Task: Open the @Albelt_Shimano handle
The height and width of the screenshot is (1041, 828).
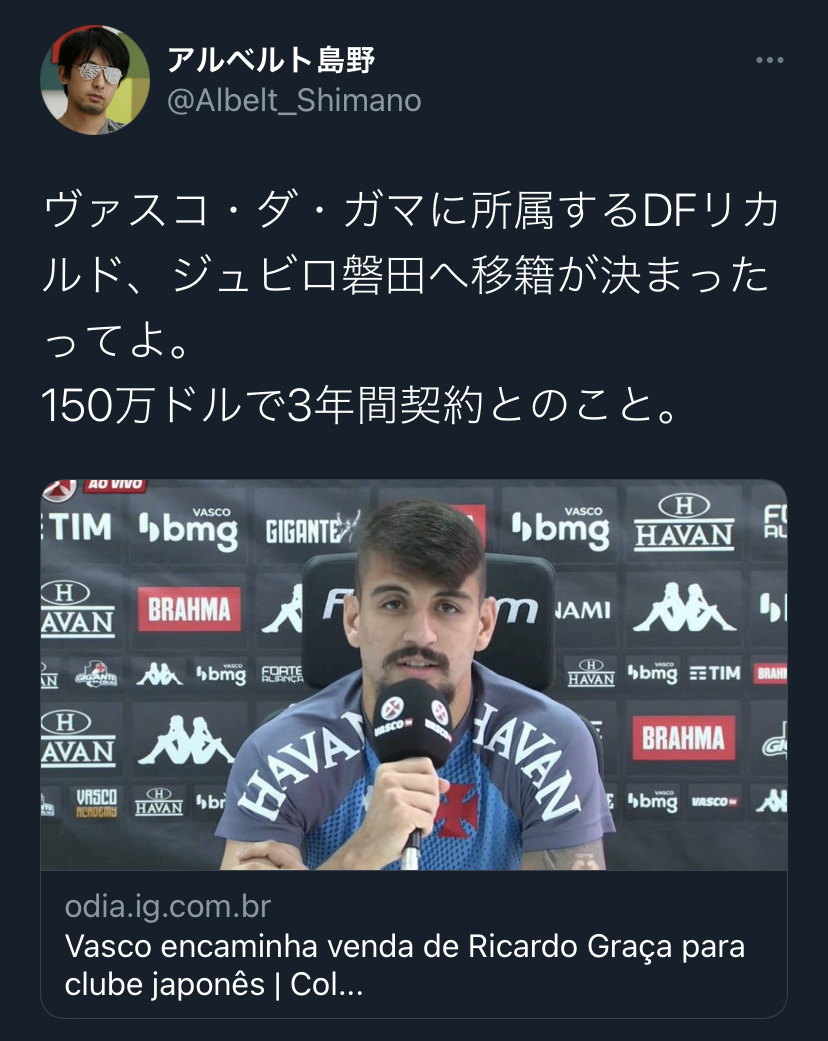Action: click(294, 101)
